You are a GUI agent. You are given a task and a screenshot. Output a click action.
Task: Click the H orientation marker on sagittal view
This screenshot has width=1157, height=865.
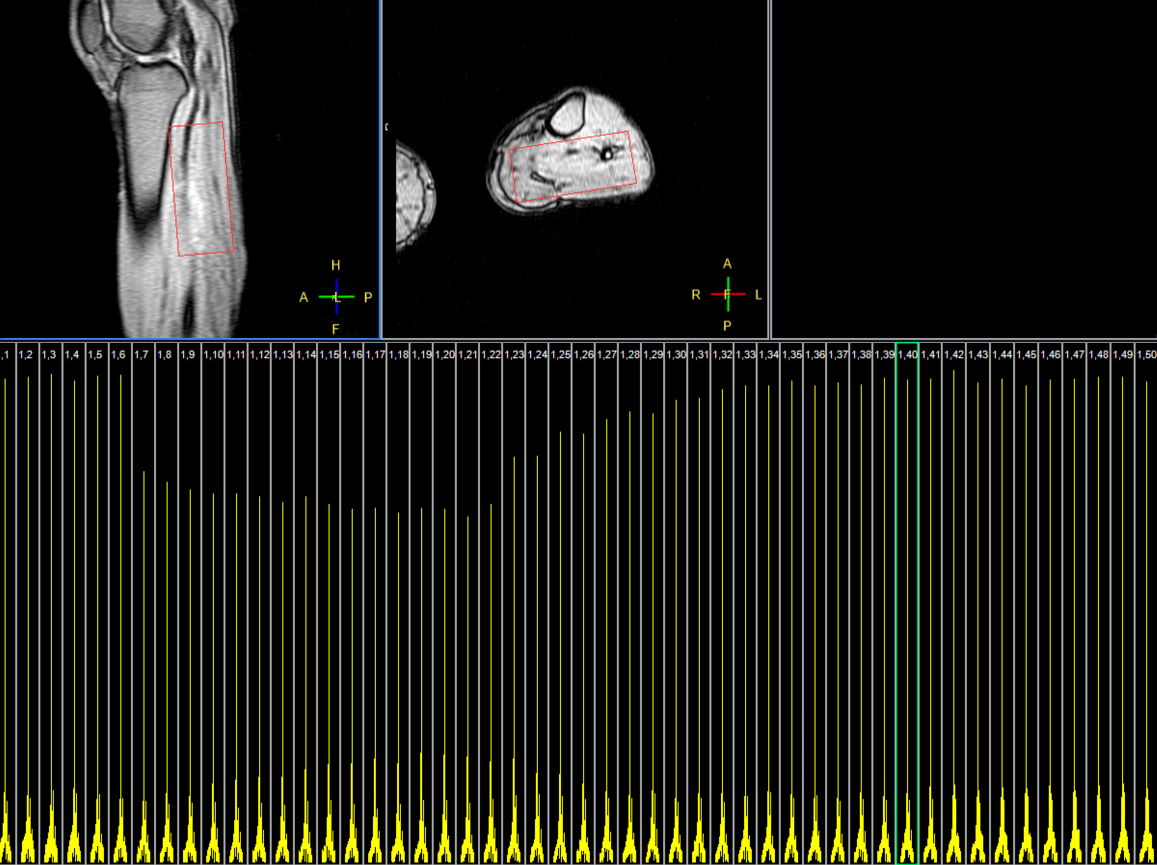335,266
